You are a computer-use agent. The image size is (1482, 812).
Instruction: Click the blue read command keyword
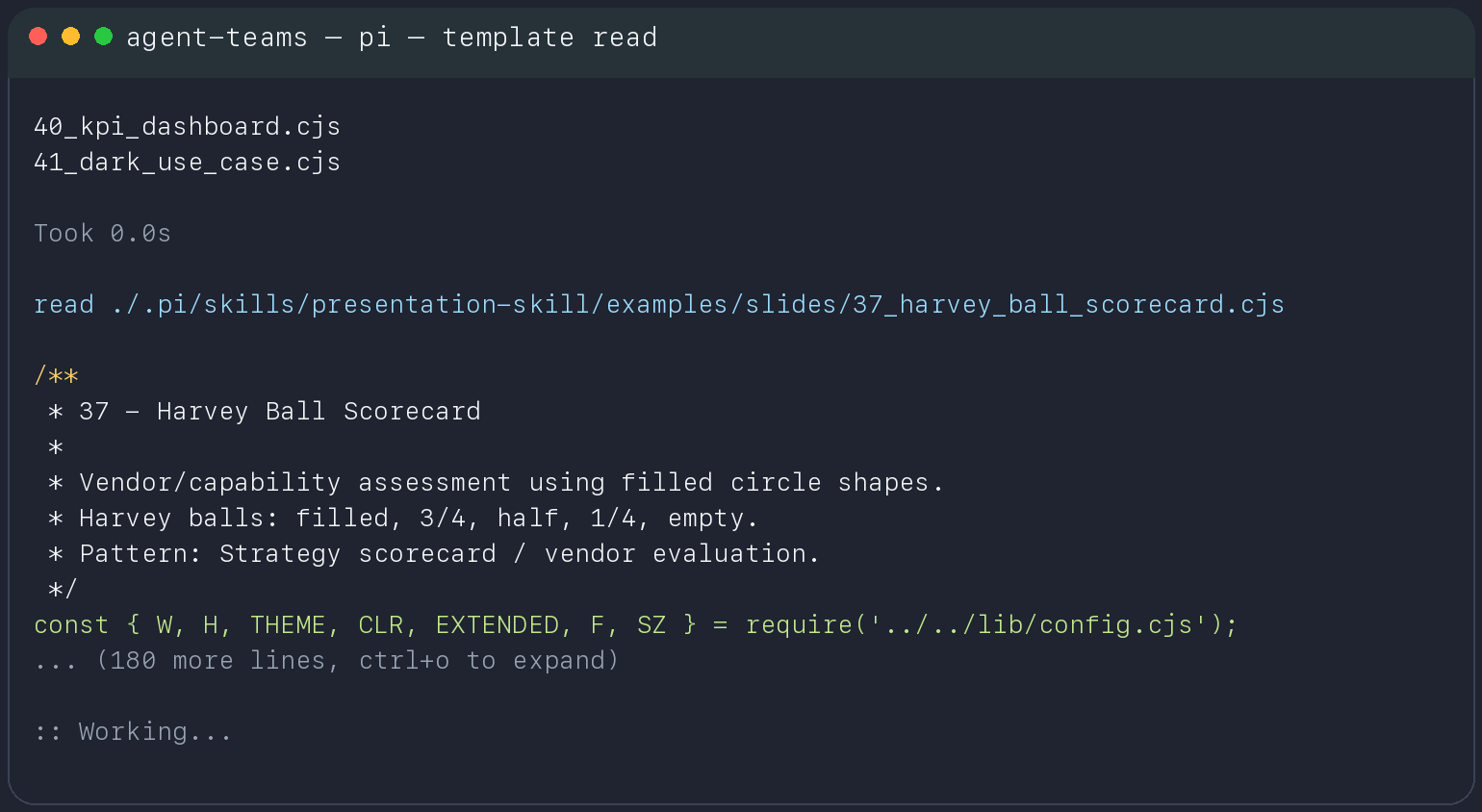click(64, 304)
